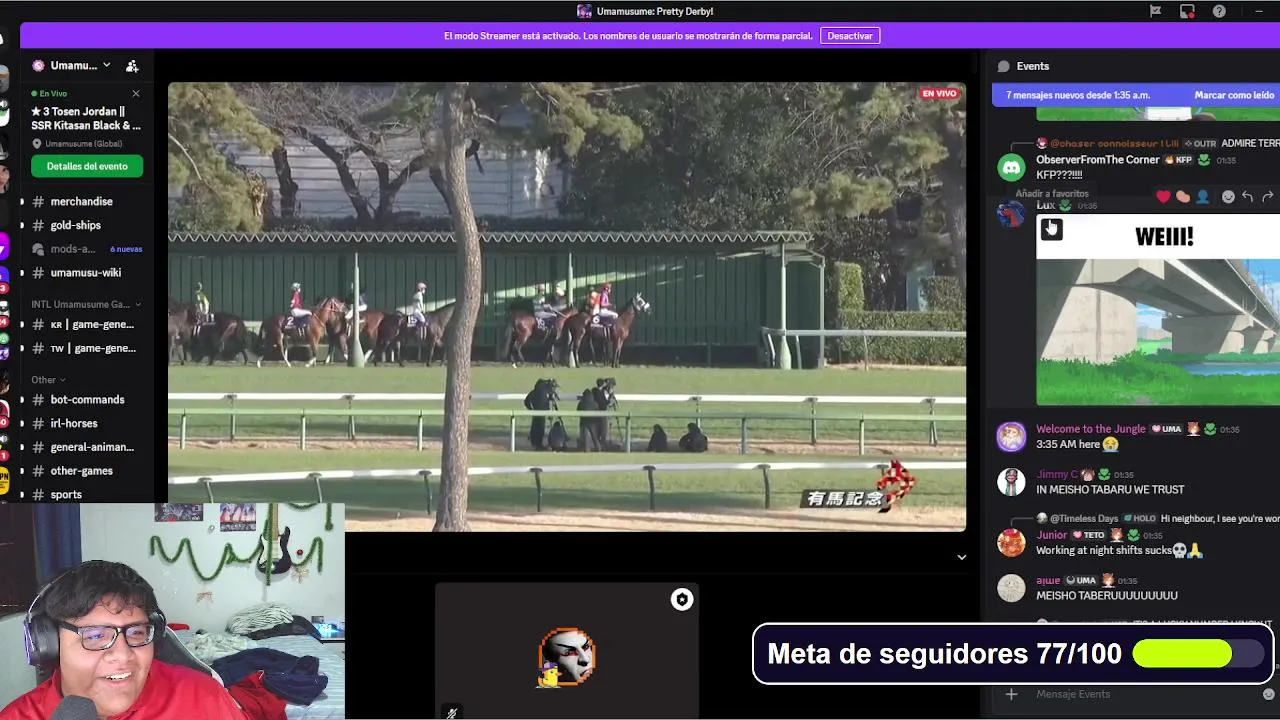Click the reply arrow on hovered message
Screen dimensions: 1280x720
point(1247,197)
